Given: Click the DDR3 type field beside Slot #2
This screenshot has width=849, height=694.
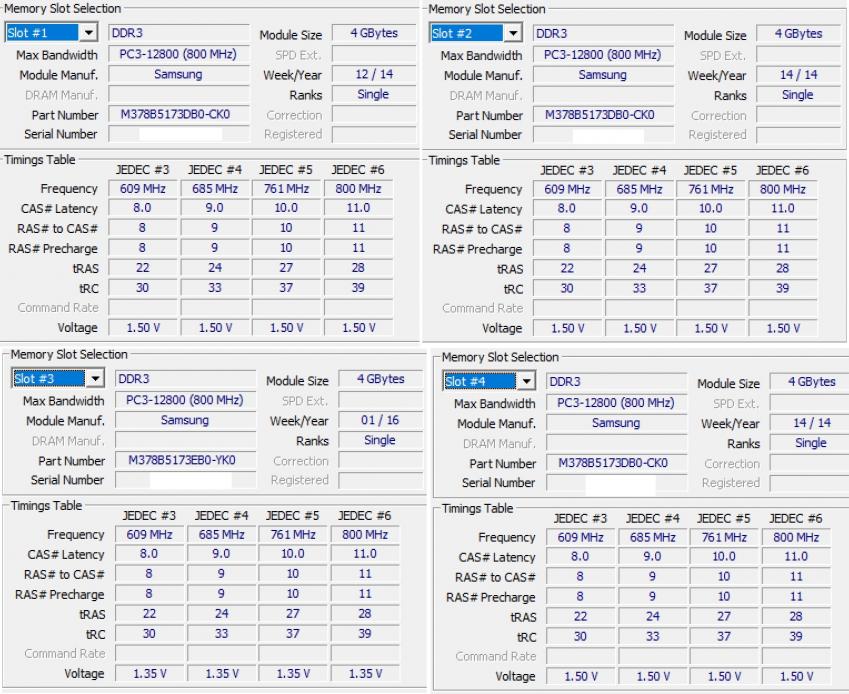Looking at the screenshot, I should click(x=602, y=34).
